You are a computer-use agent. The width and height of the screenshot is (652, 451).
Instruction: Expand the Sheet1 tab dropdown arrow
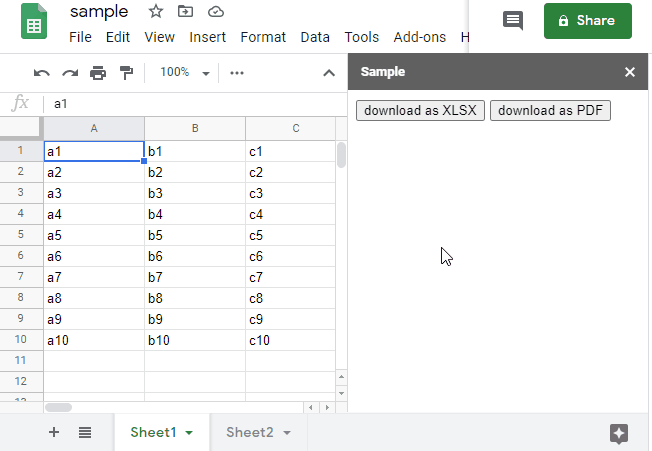[189, 433]
